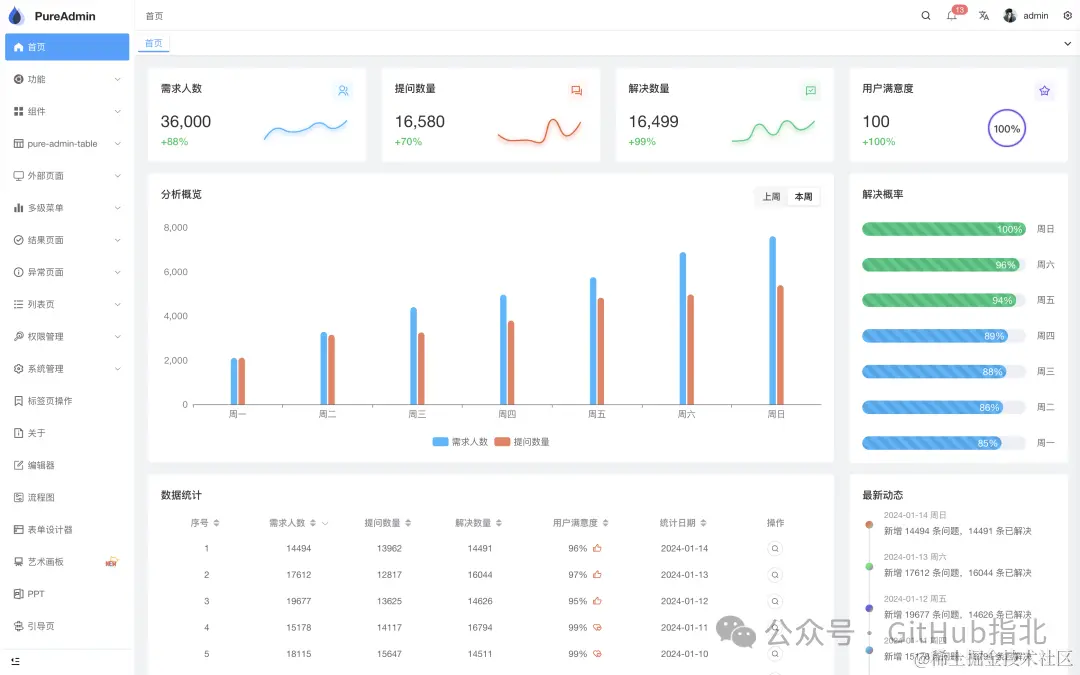Image resolution: width=1080 pixels, height=675 pixels.
Task: Click the thumbs-up icon next to 97%
Action: pyautogui.click(x=597, y=574)
